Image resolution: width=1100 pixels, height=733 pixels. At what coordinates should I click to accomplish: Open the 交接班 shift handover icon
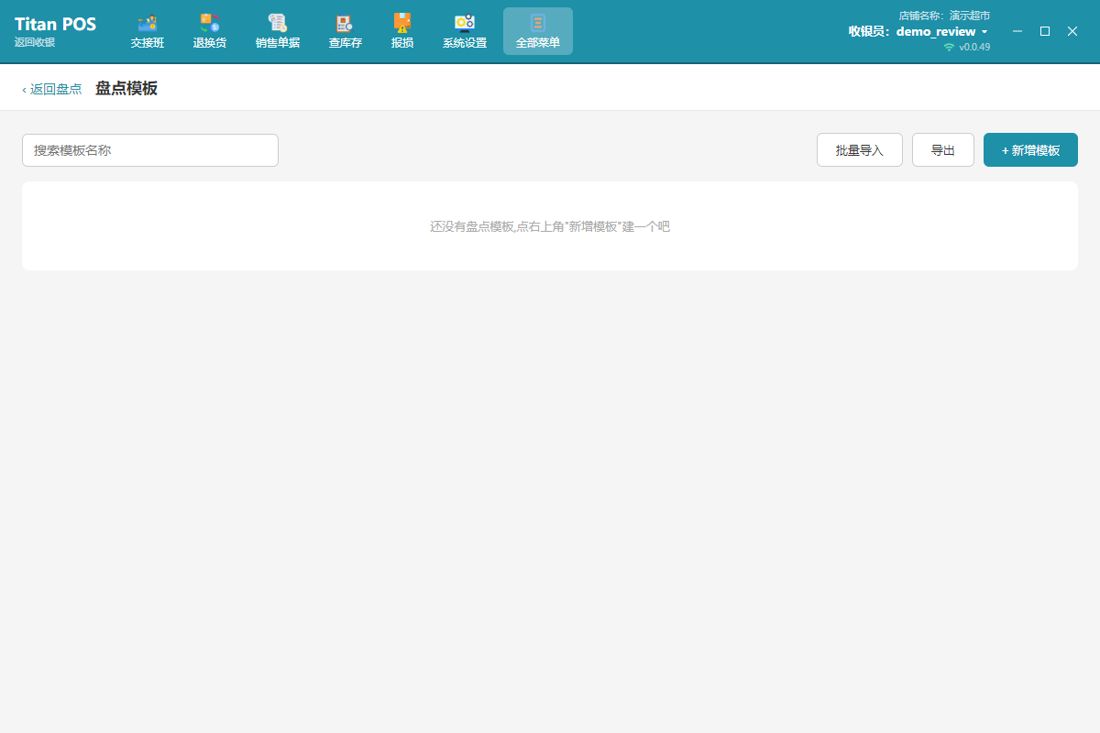pos(147,32)
